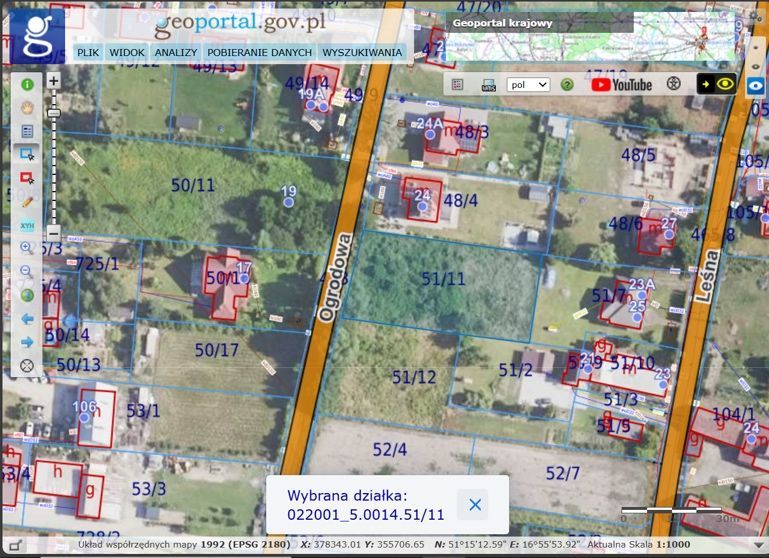This screenshot has width=769, height=558.
Task: Click the Leśna street label
Action: [707, 277]
